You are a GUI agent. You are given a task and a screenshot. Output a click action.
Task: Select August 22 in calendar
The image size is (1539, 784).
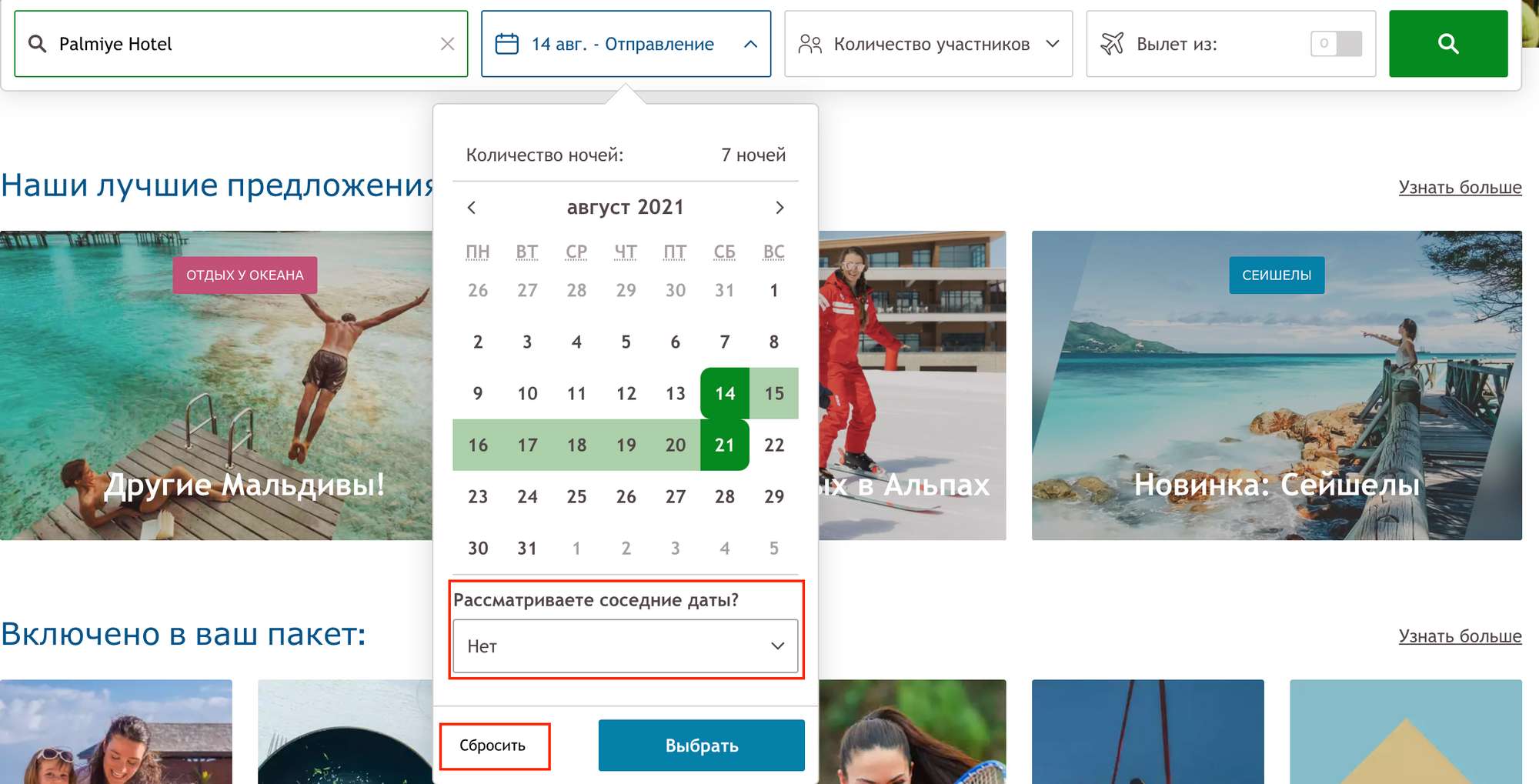click(x=774, y=445)
